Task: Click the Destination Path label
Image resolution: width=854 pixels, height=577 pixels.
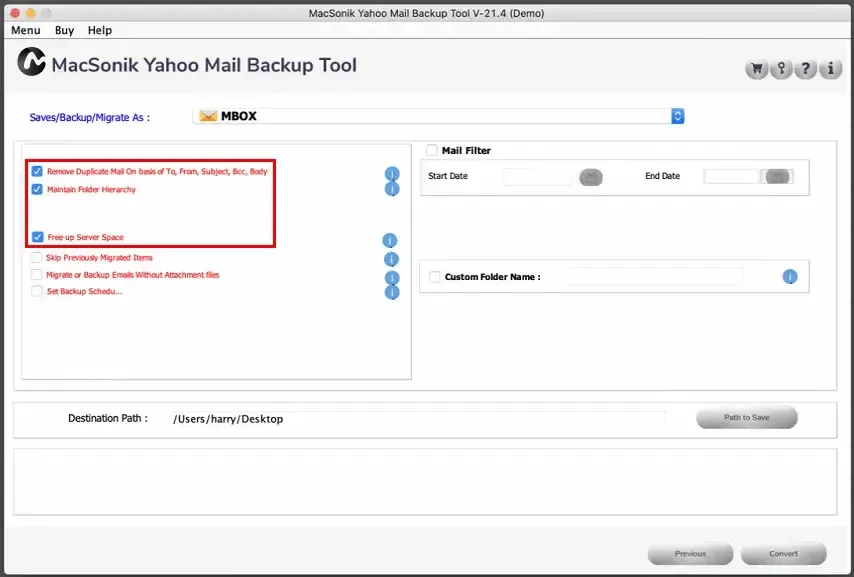Action: (108, 418)
